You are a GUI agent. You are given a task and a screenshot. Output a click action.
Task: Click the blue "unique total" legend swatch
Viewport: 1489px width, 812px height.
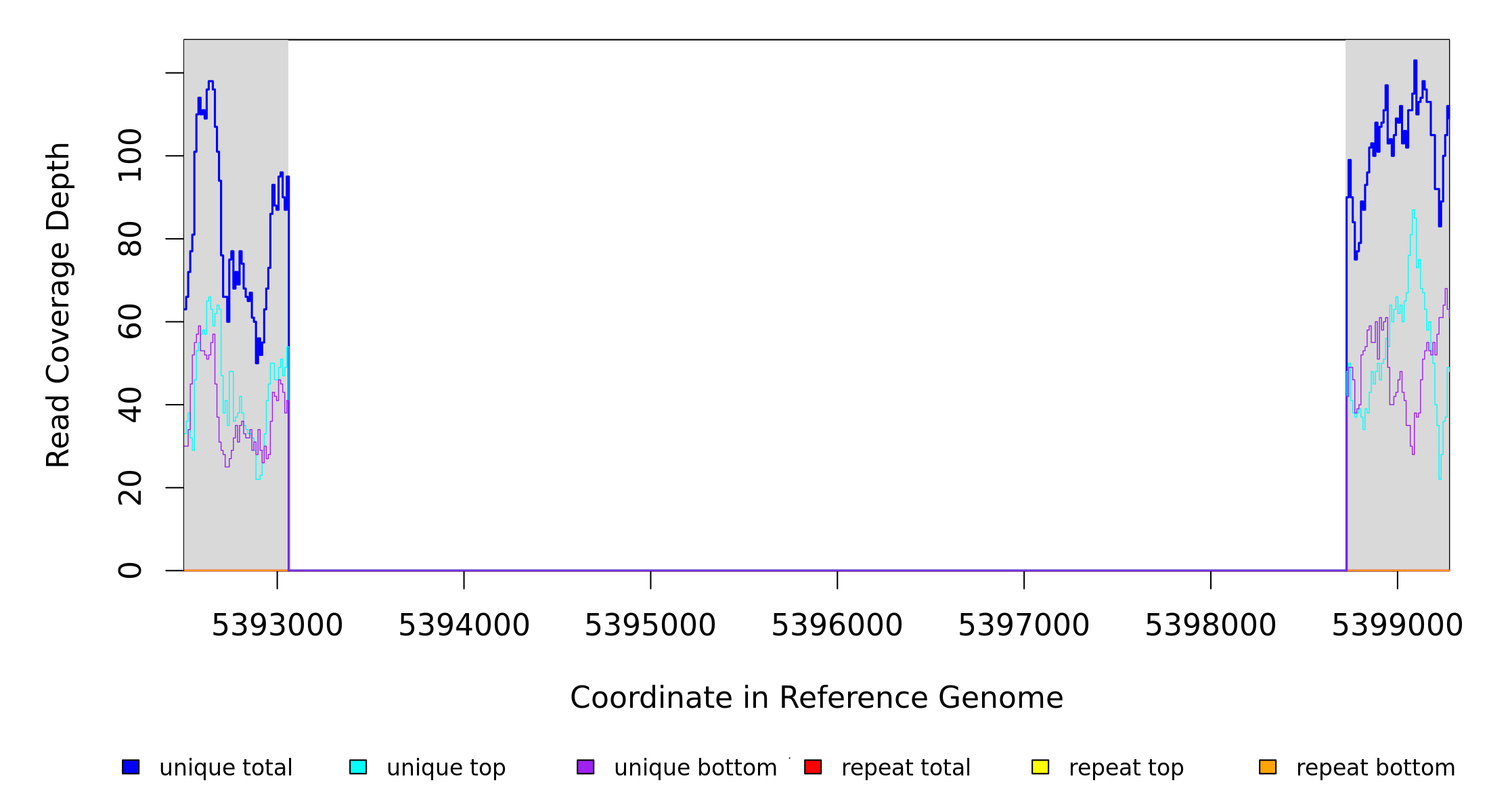click(131, 767)
